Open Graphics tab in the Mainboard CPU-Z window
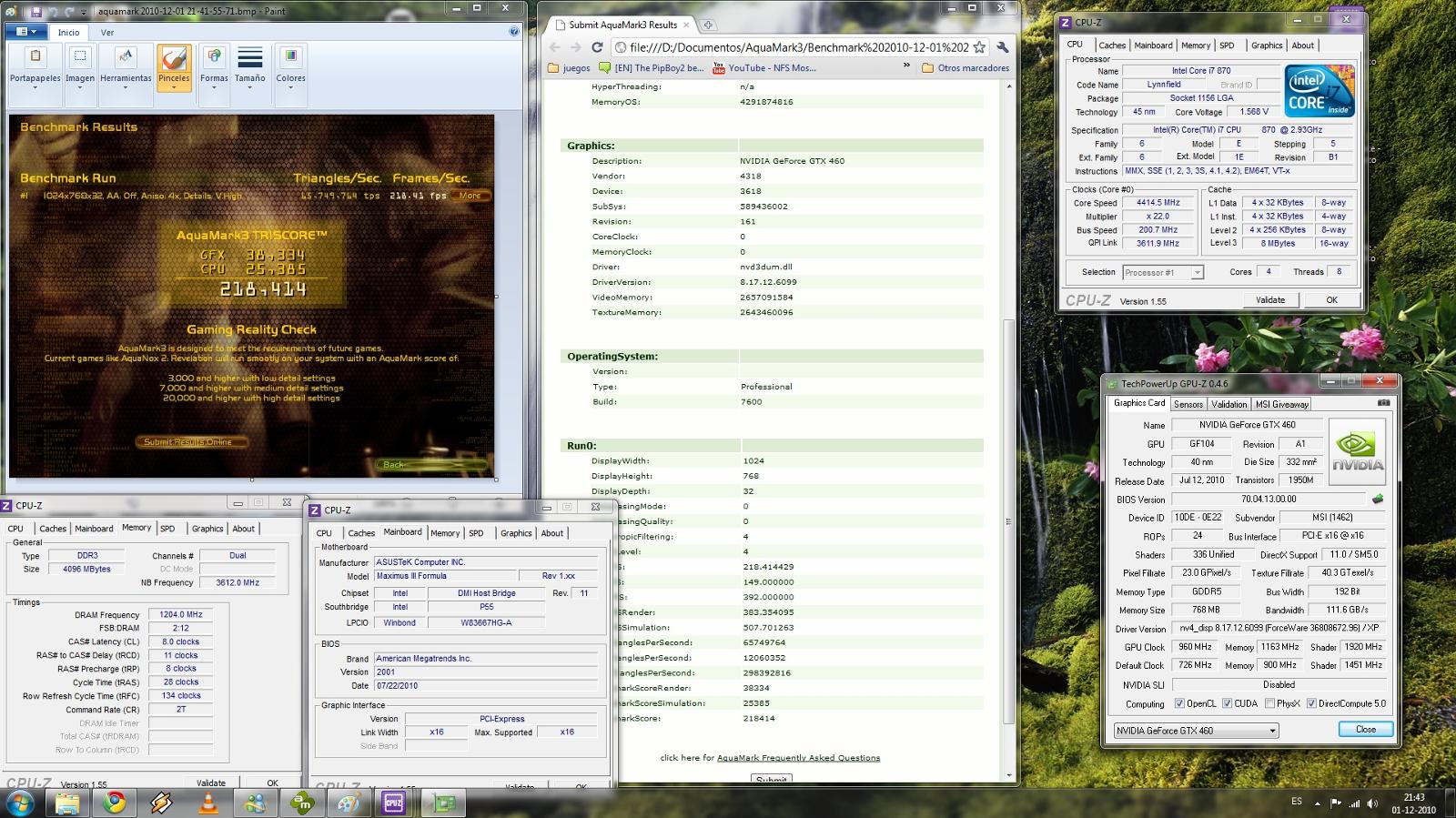1456x818 pixels. pos(515,533)
